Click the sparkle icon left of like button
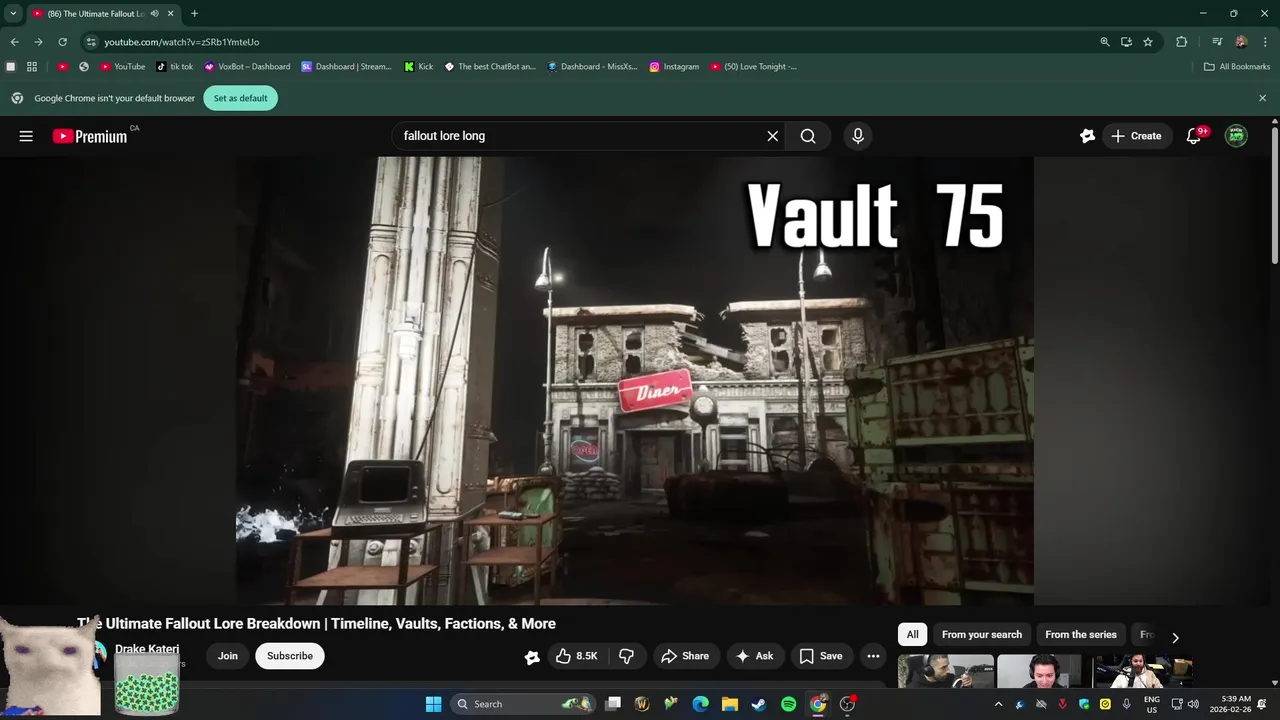This screenshot has height=720, width=1280. [532, 657]
